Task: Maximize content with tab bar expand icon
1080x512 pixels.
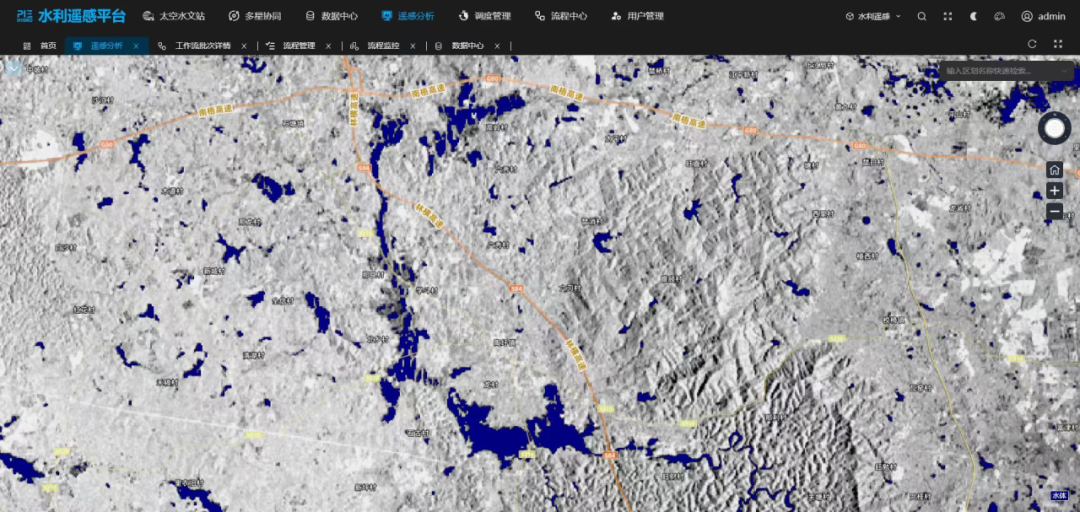Action: 1058,44
